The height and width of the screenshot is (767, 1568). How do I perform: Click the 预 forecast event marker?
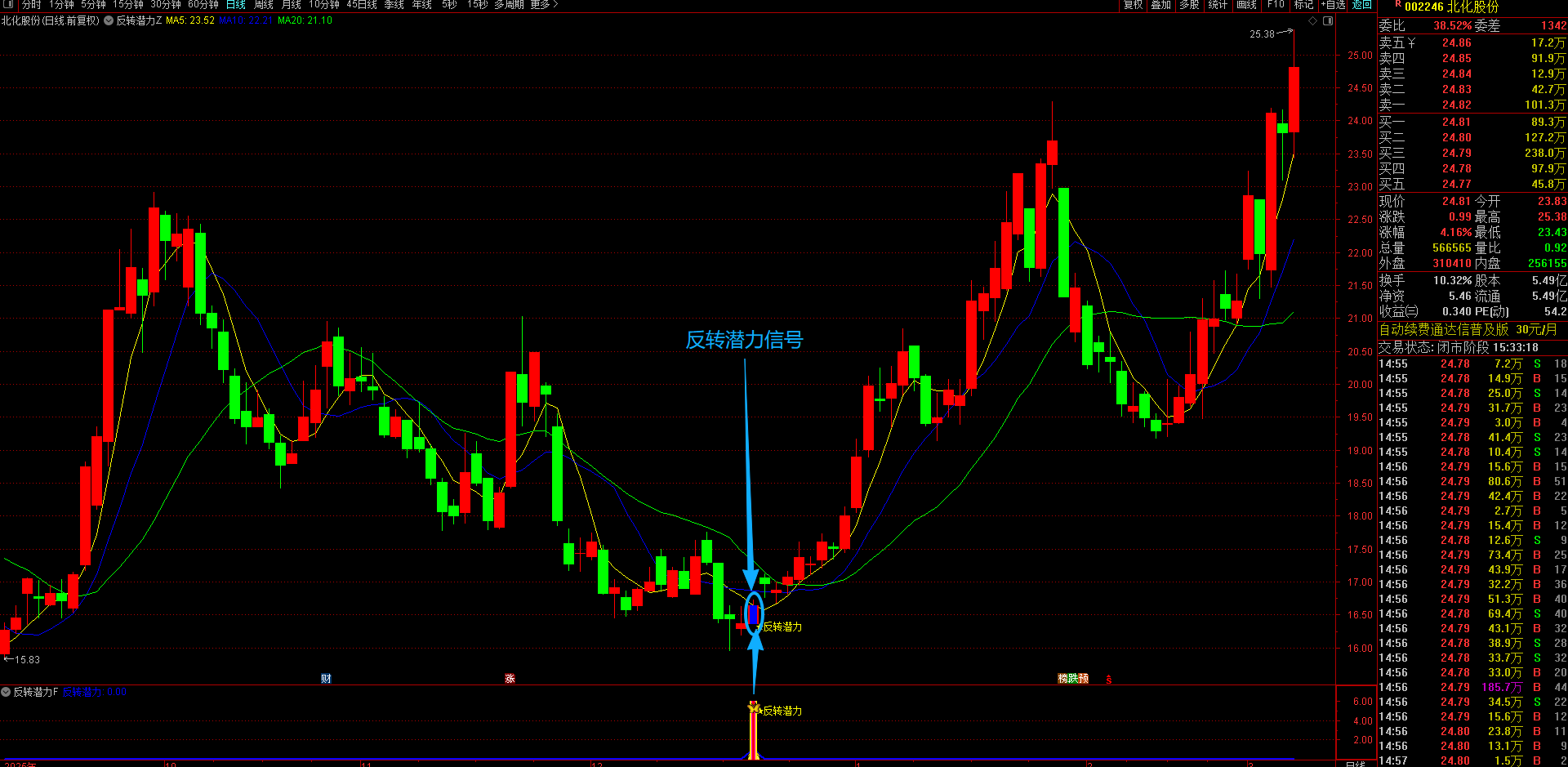tap(1084, 679)
